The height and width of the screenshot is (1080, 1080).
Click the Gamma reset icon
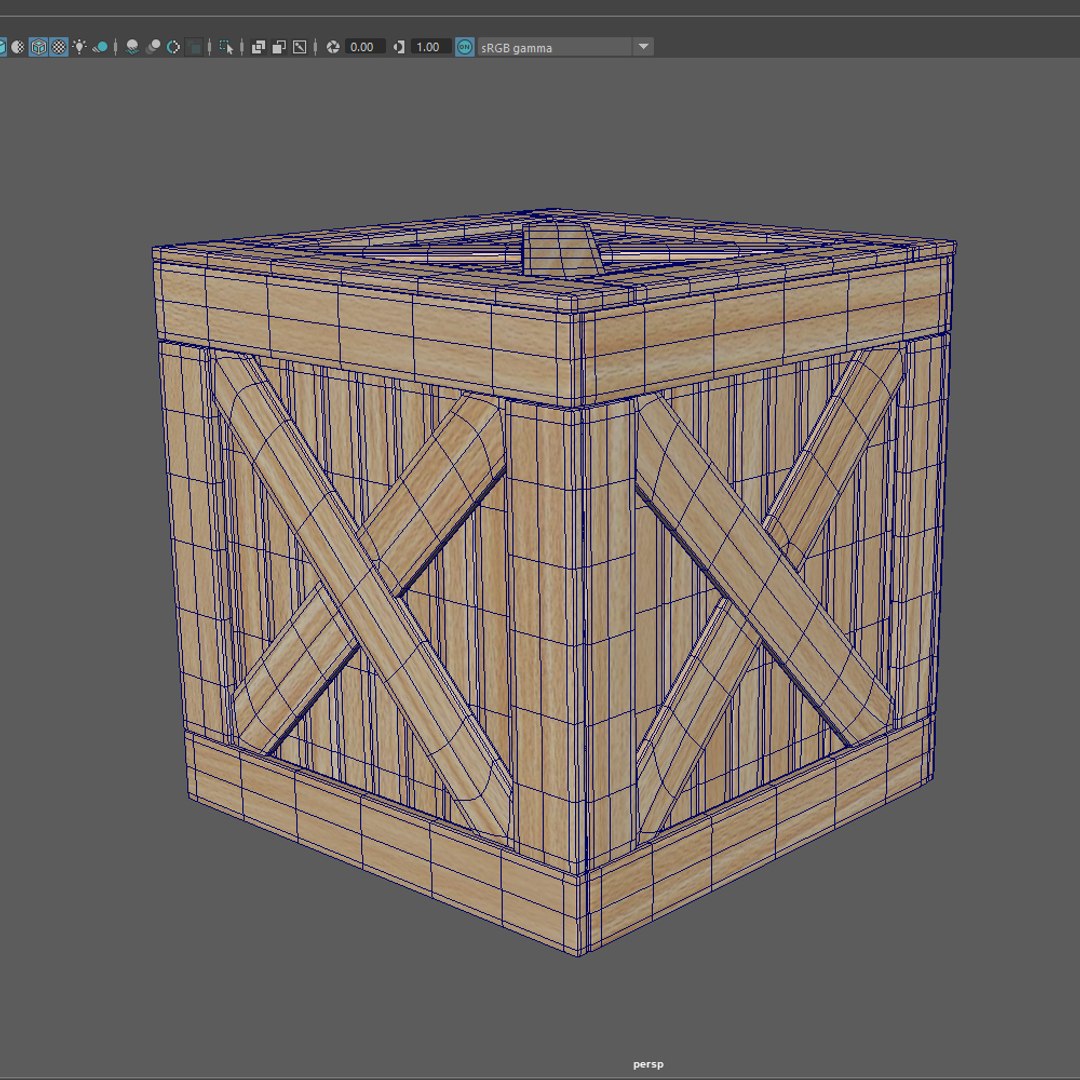399,47
